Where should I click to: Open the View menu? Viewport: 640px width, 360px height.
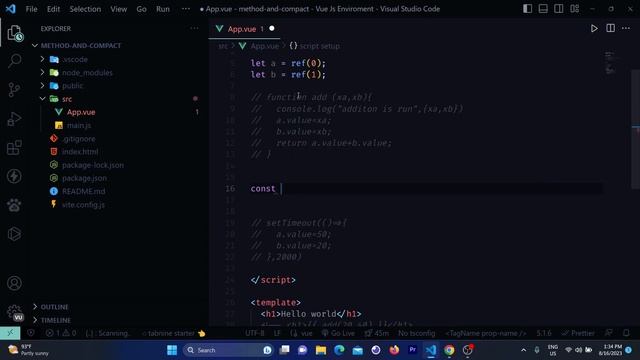pyautogui.click(x=118, y=9)
